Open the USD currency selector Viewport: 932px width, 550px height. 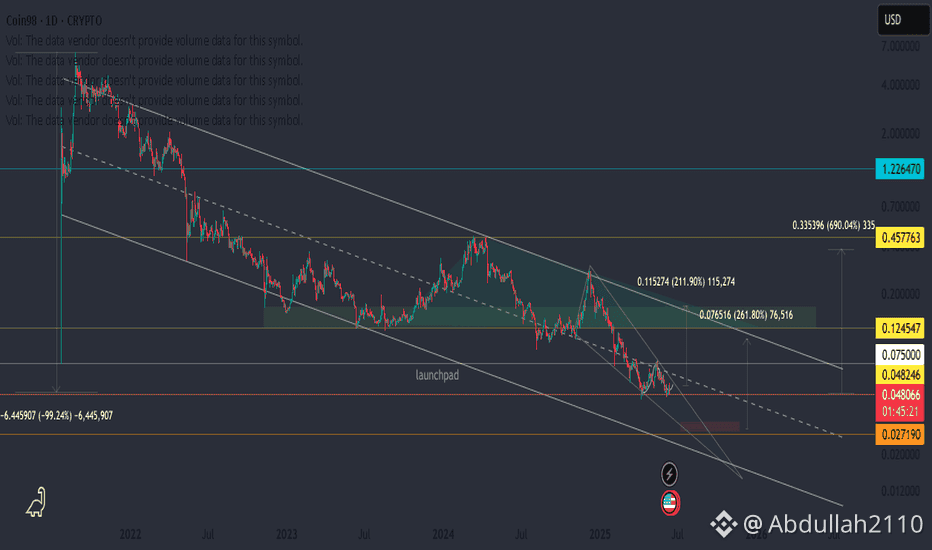tap(902, 20)
